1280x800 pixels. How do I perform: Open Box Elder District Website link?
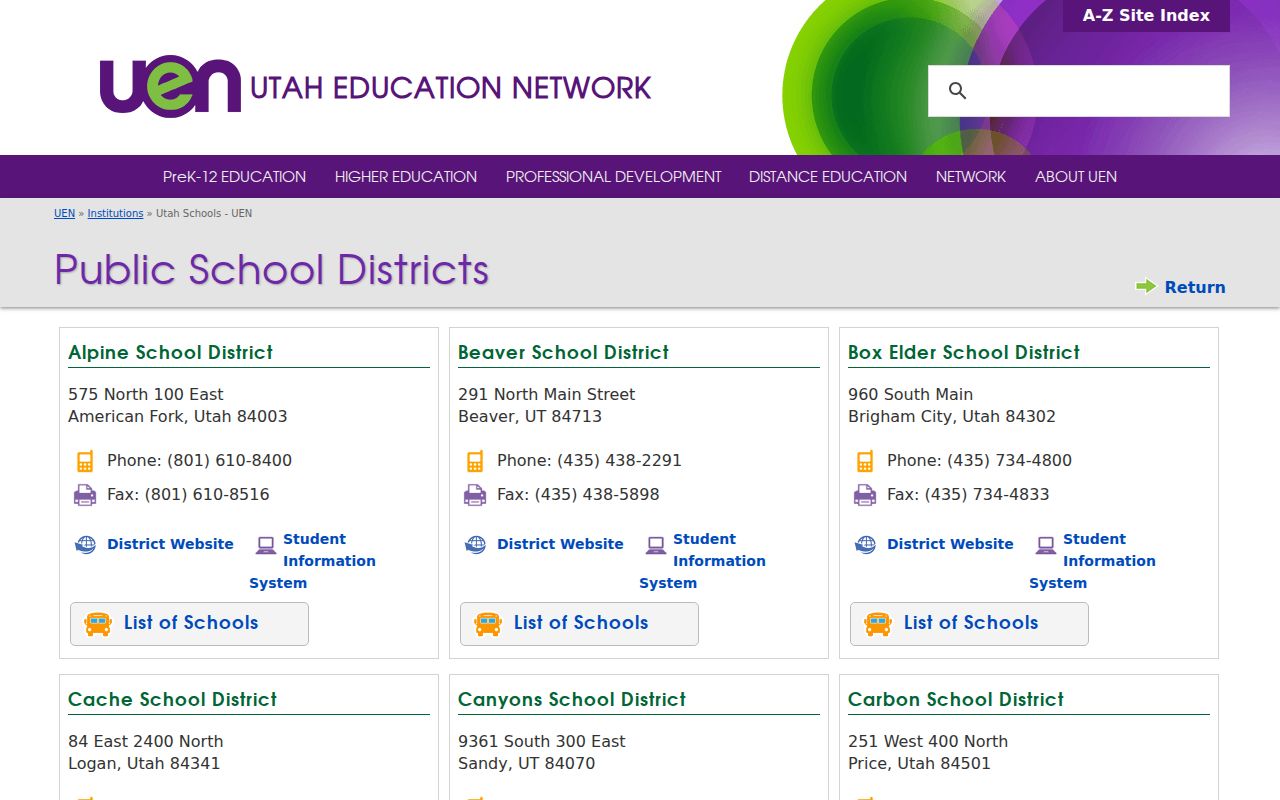coord(950,544)
